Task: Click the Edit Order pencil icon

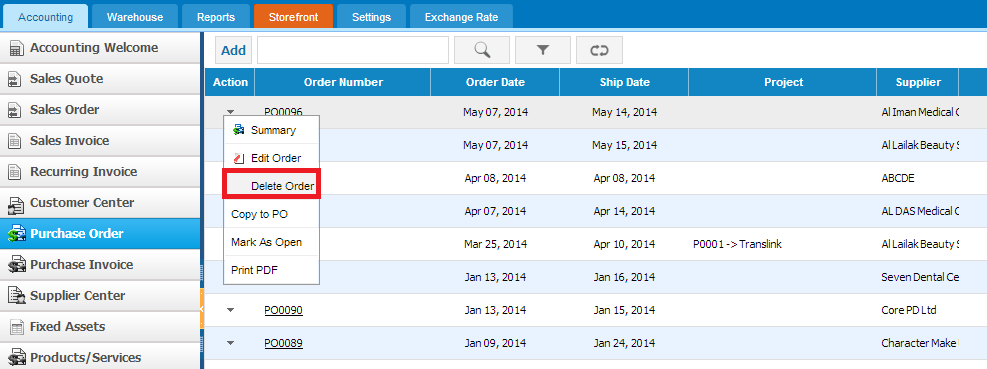Action: click(x=239, y=158)
